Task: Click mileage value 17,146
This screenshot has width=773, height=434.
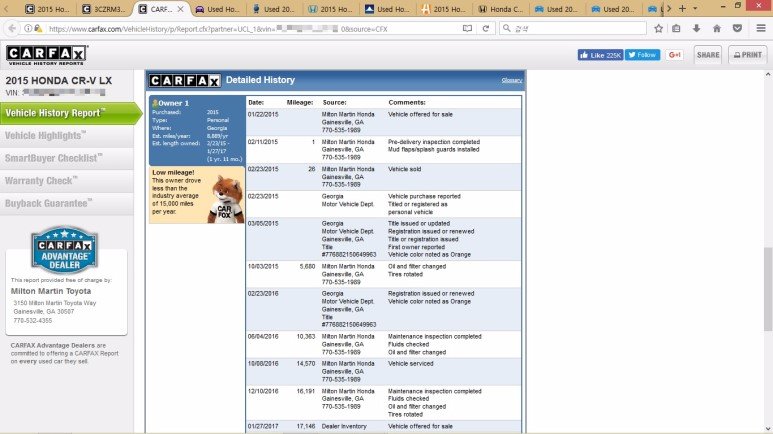Action: click(x=306, y=426)
